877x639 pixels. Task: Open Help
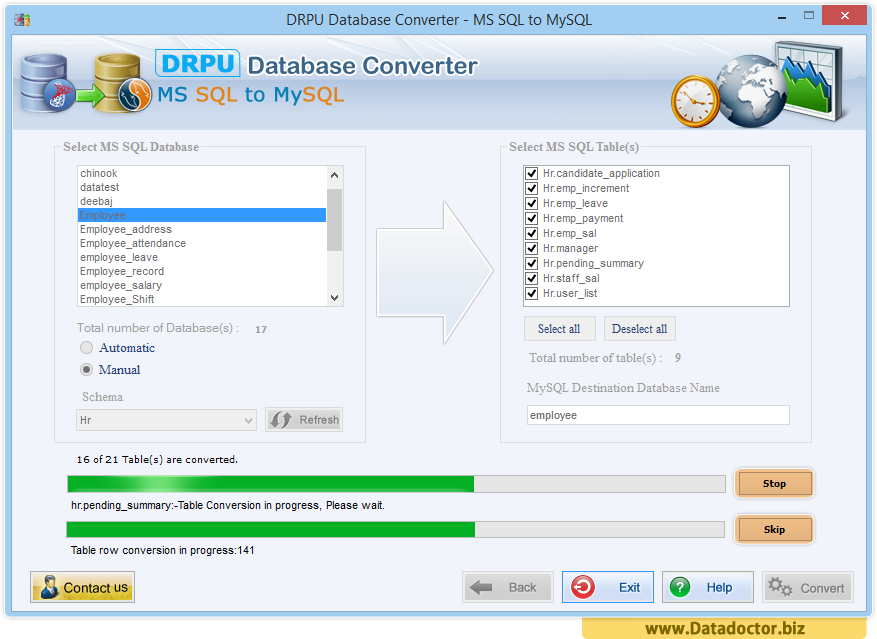click(x=708, y=588)
